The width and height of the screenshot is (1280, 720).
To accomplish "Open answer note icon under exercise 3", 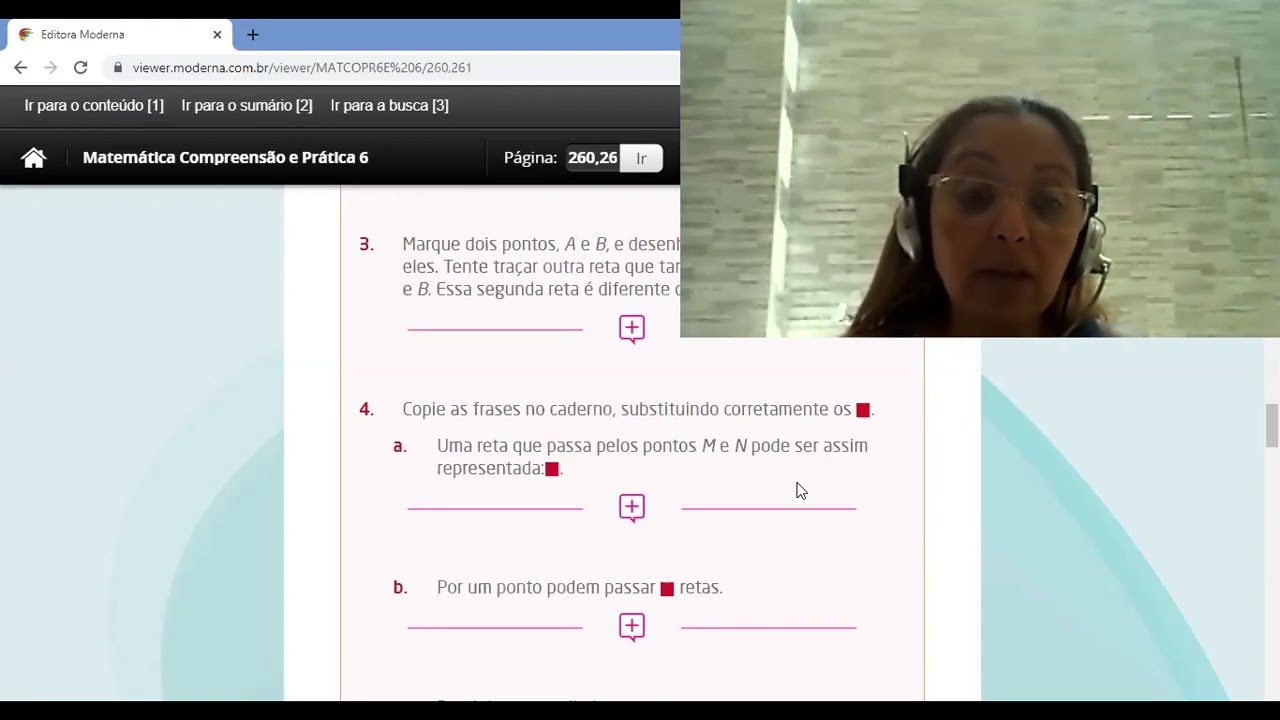I will click(632, 329).
